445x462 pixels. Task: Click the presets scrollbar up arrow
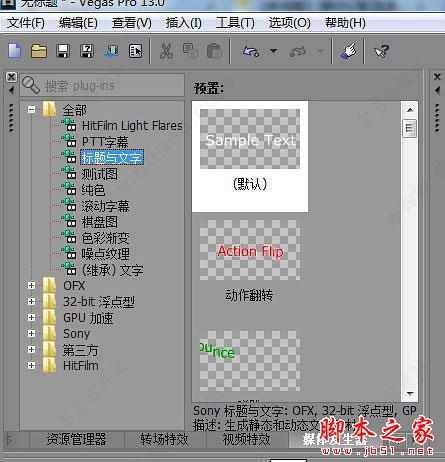coord(410,109)
